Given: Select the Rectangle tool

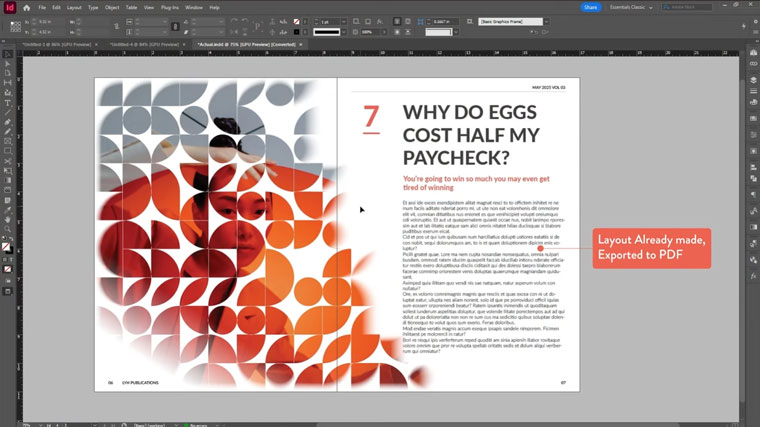Looking at the screenshot, I should pyautogui.click(x=8, y=151).
